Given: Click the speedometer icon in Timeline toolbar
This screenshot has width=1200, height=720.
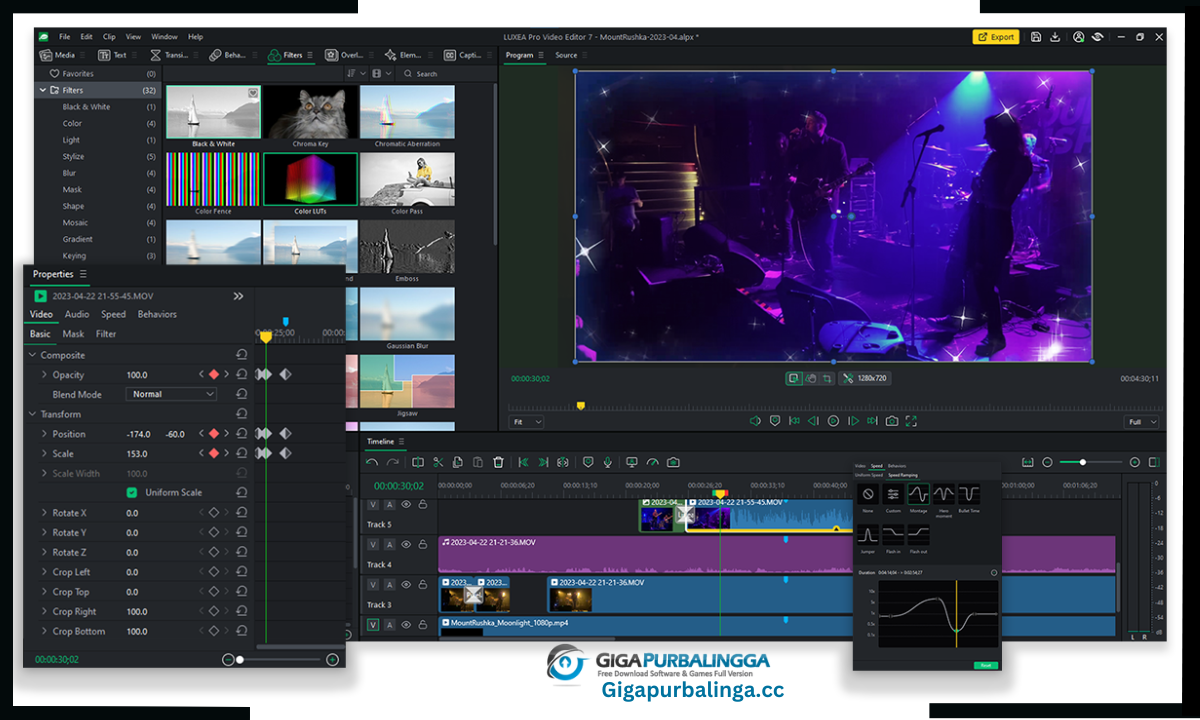Looking at the screenshot, I should [653, 462].
